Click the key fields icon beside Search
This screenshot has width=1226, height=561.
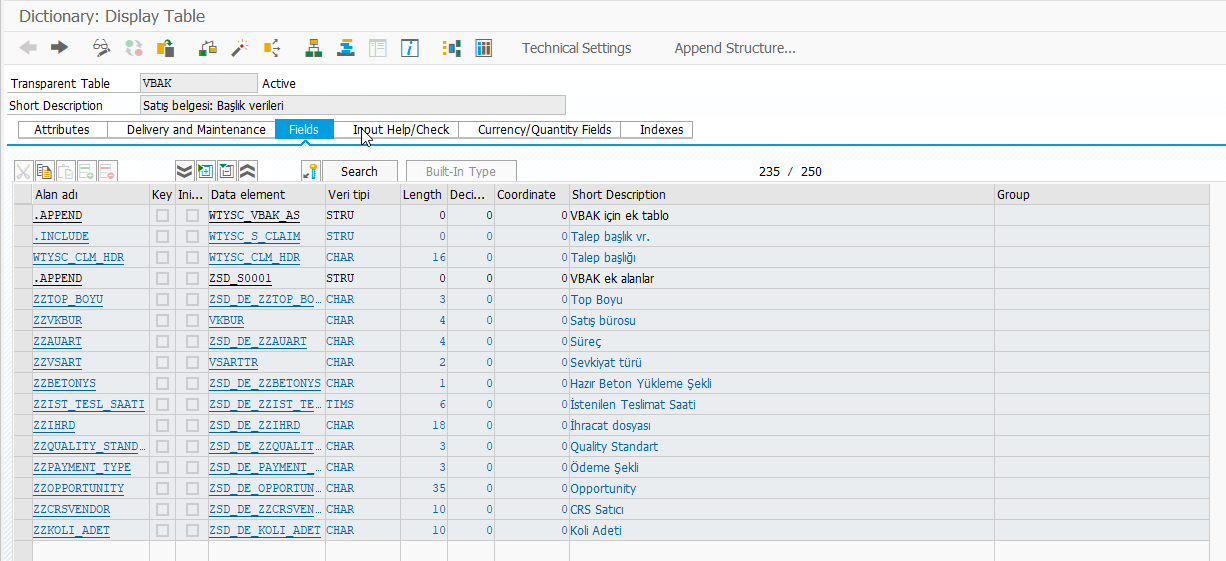coord(311,171)
